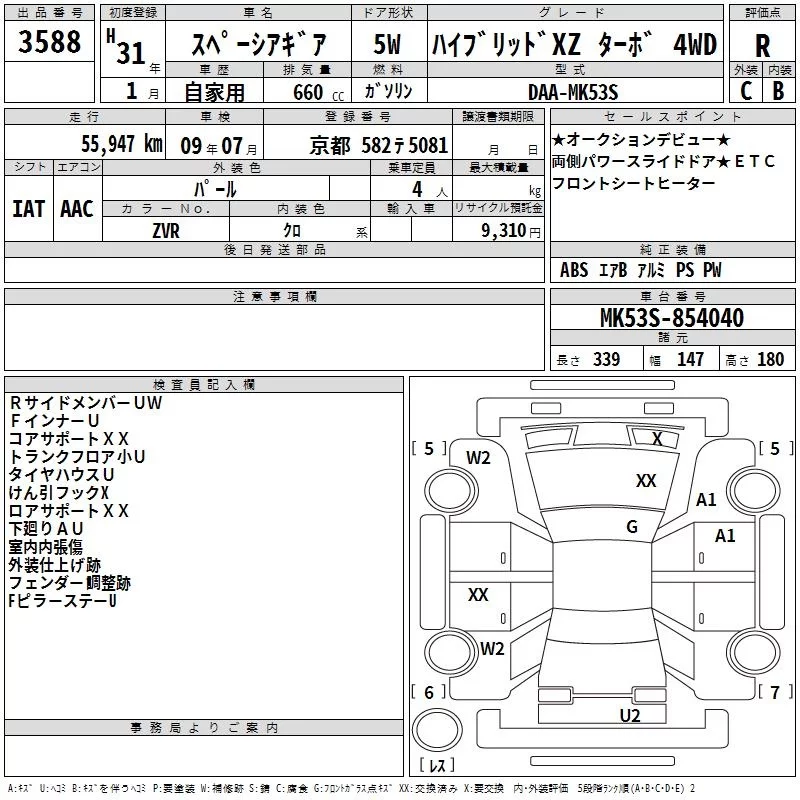The image size is (800, 800).
Task: Click the 事務局よりご案内 section header
Action: 204,728
